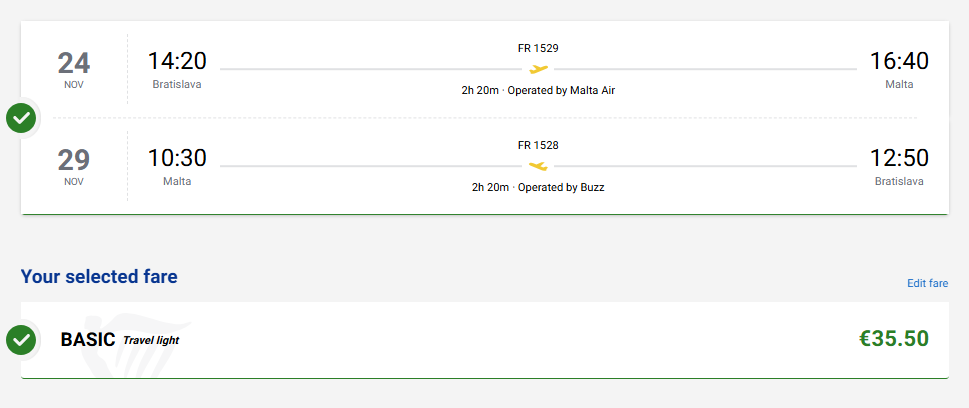The width and height of the screenshot is (969, 408).
Task: Click flight number FR 1529
Action: 538,48
